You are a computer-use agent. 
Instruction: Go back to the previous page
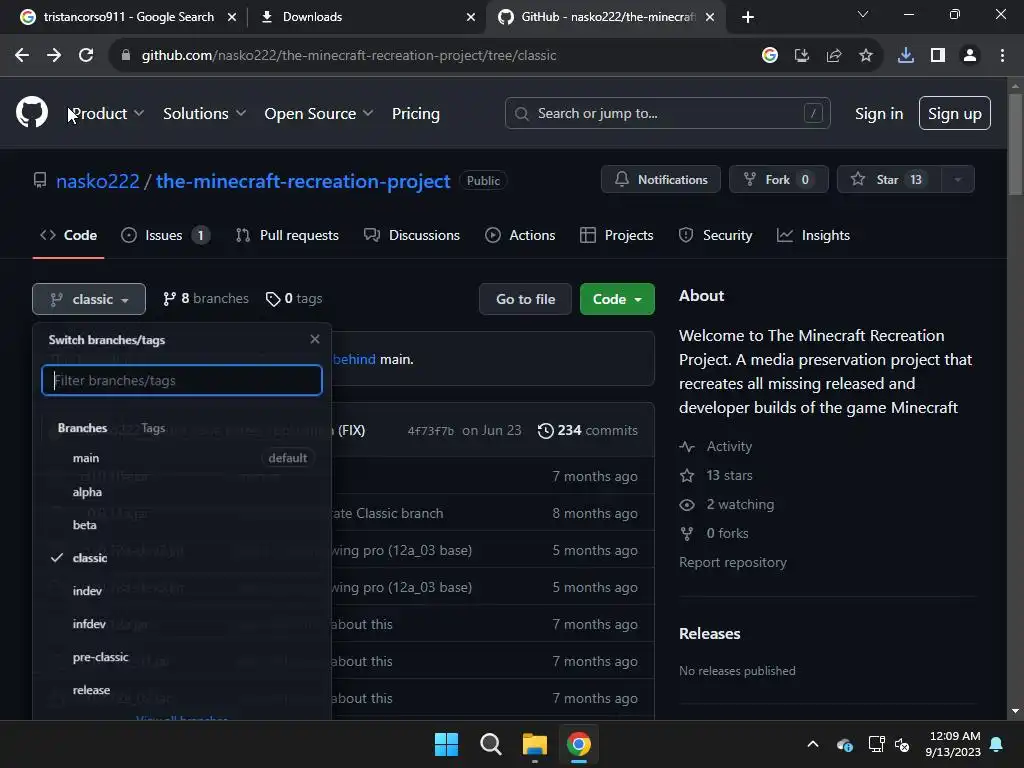click(22, 56)
